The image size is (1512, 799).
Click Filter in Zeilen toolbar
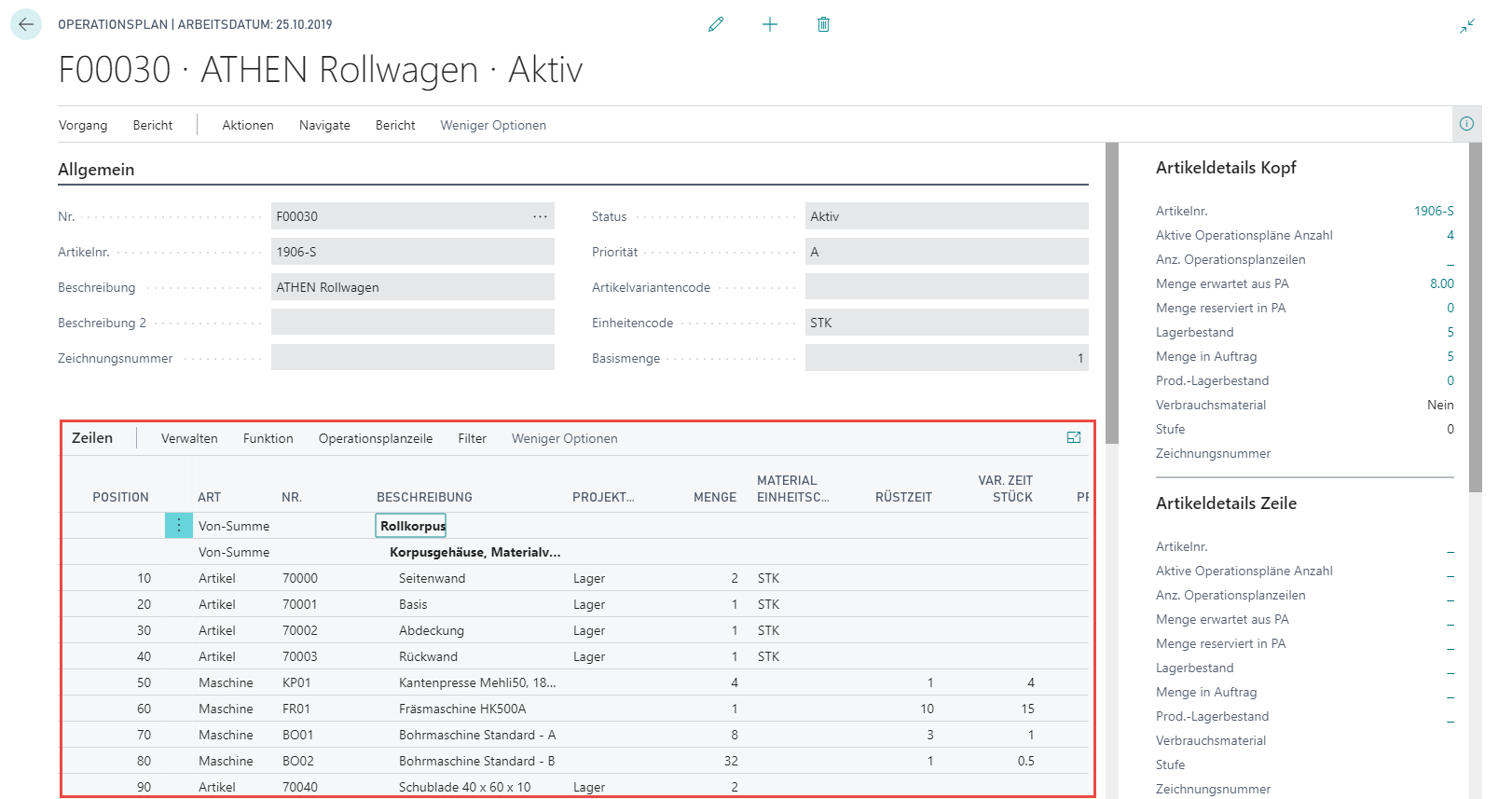pos(472,438)
